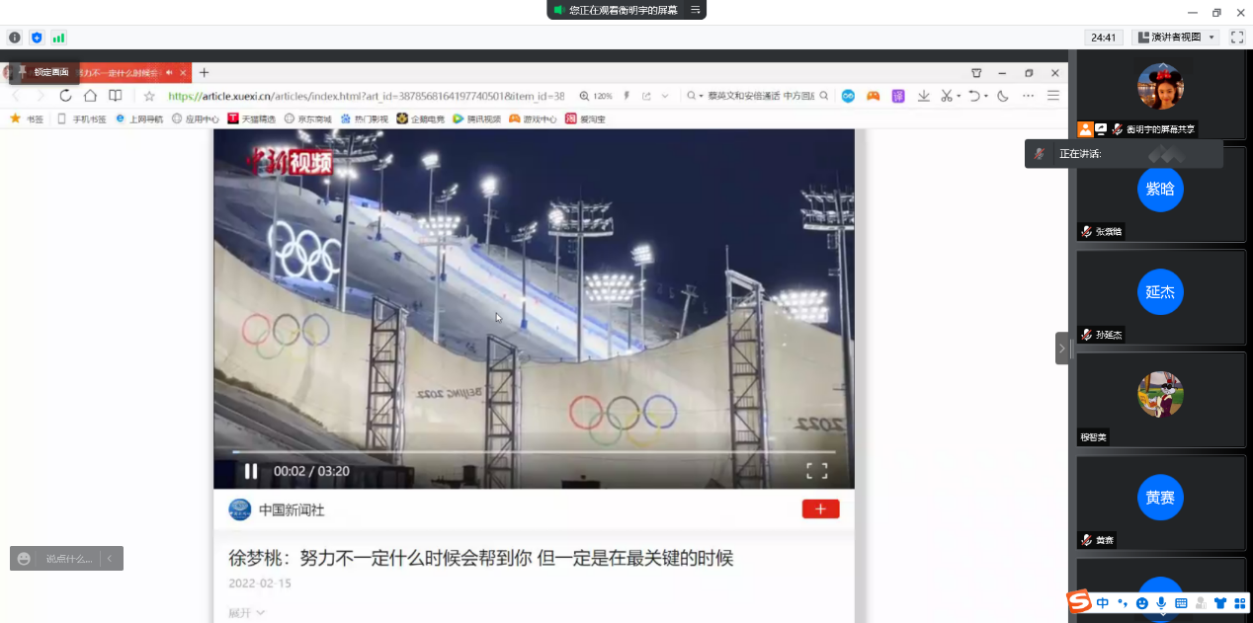1253x623 pixels.
Task: Click the browser refresh icon
Action: point(65,96)
